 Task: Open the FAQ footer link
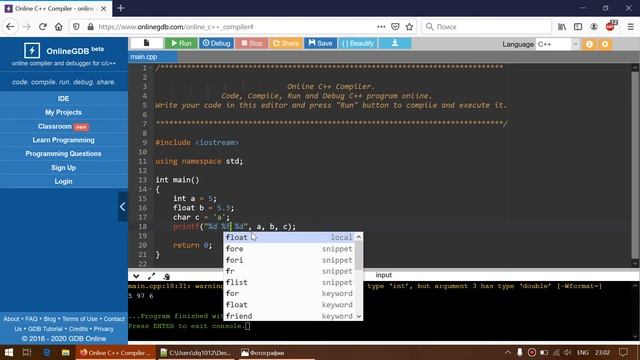coord(31,319)
